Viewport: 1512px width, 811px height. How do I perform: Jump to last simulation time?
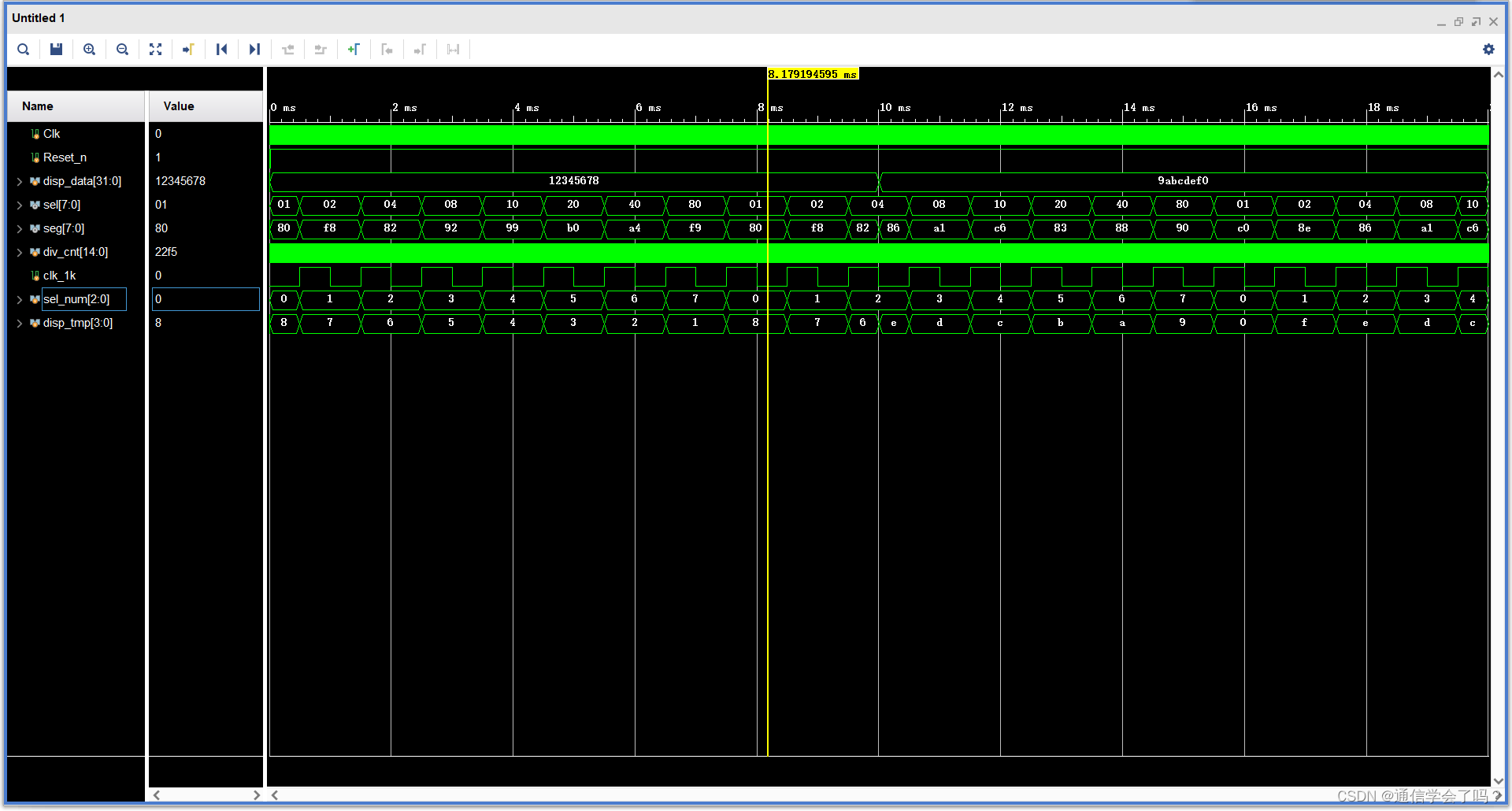click(x=254, y=50)
